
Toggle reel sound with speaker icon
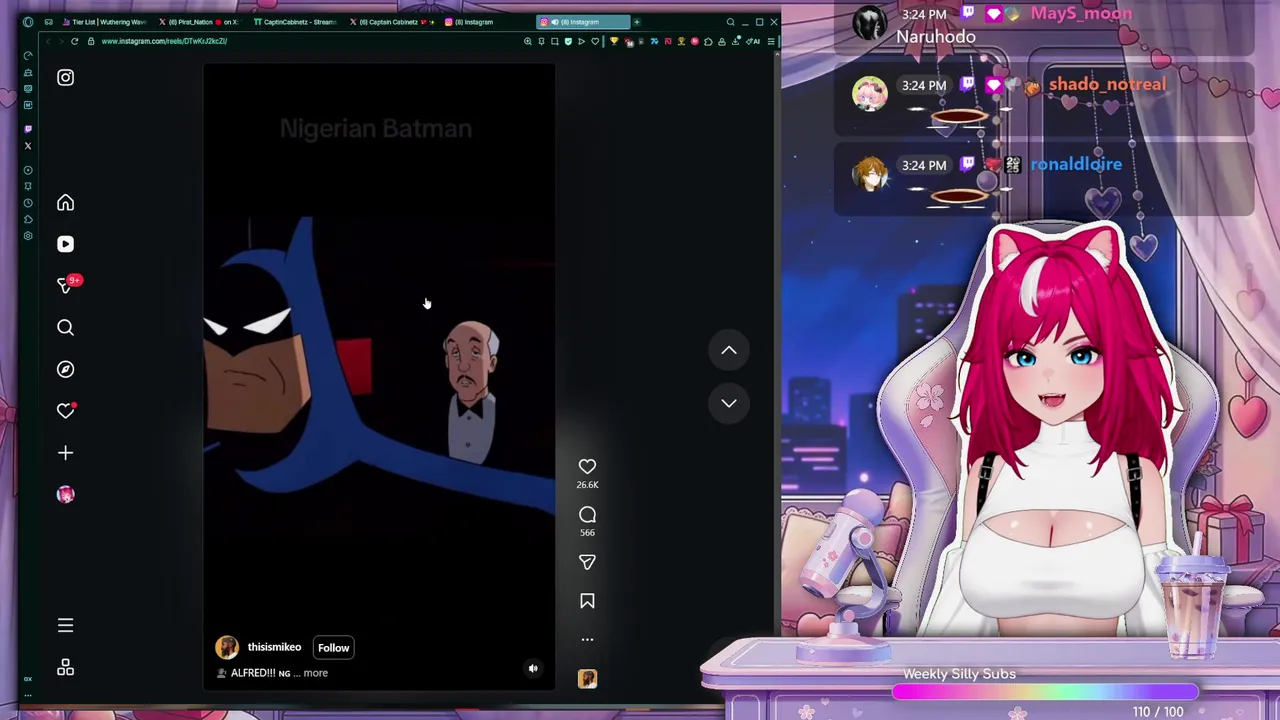click(x=533, y=669)
